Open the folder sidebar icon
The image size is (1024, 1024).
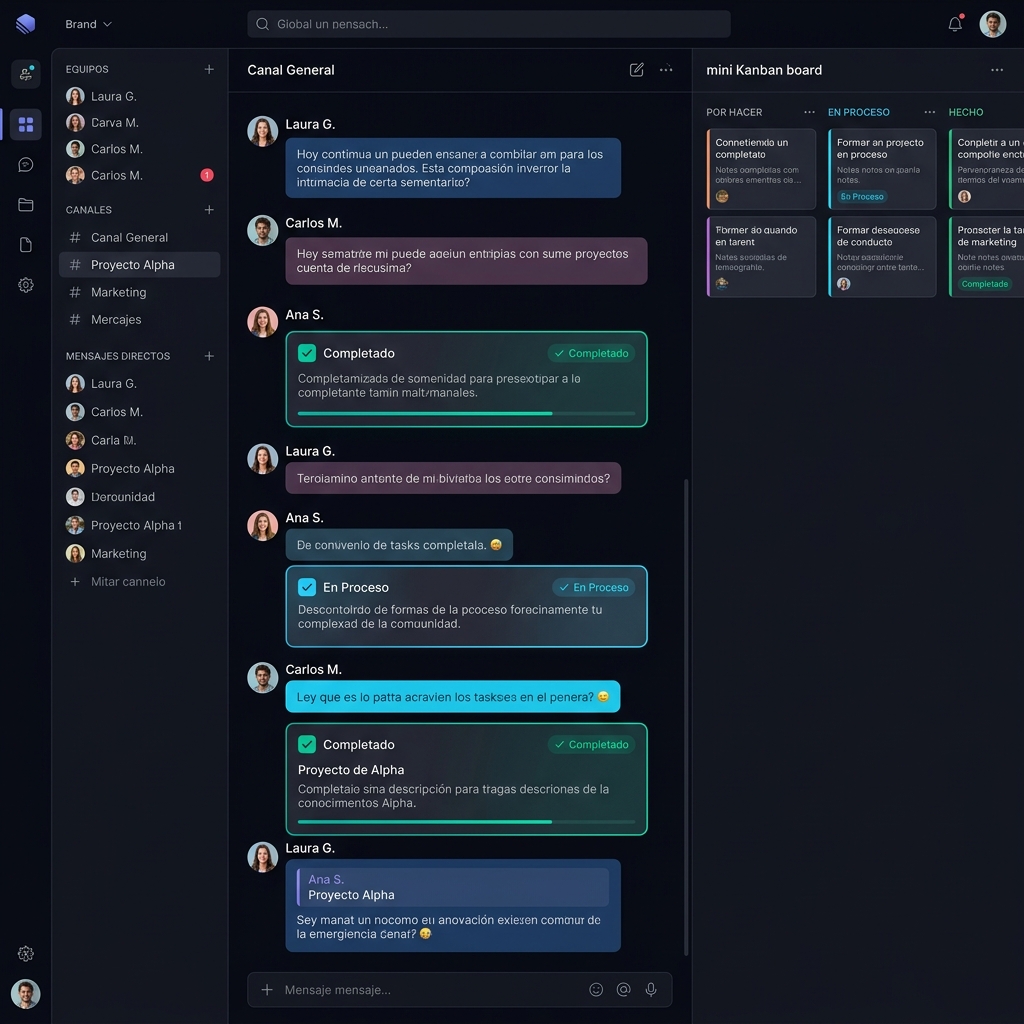coord(26,205)
